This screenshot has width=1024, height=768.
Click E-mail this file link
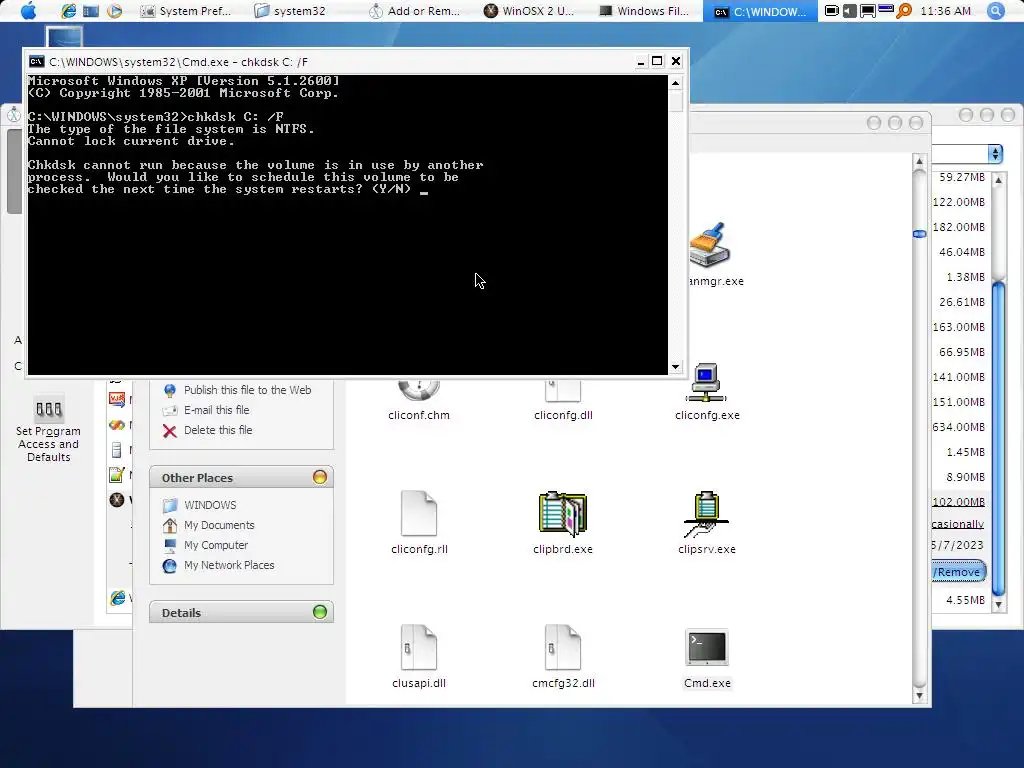216,410
